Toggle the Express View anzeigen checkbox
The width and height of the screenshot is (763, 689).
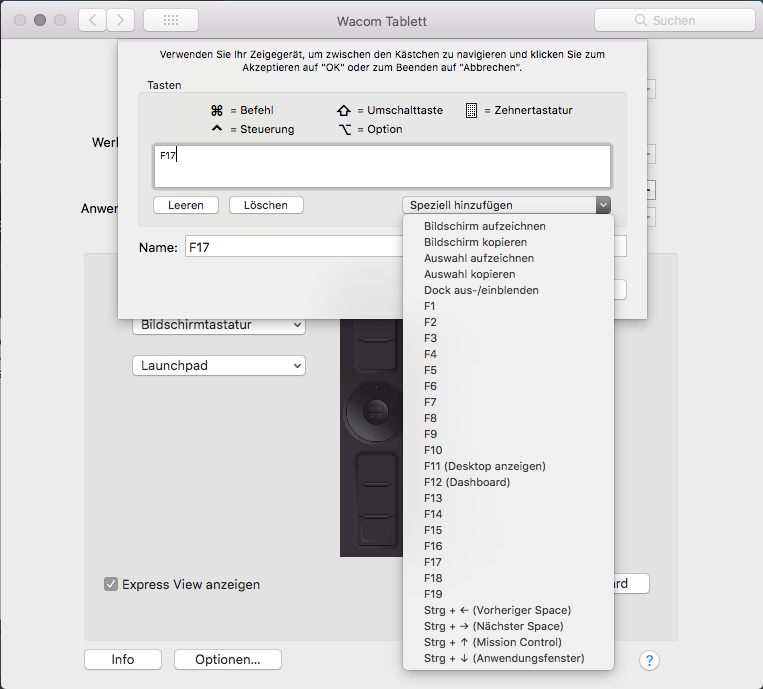coord(111,584)
